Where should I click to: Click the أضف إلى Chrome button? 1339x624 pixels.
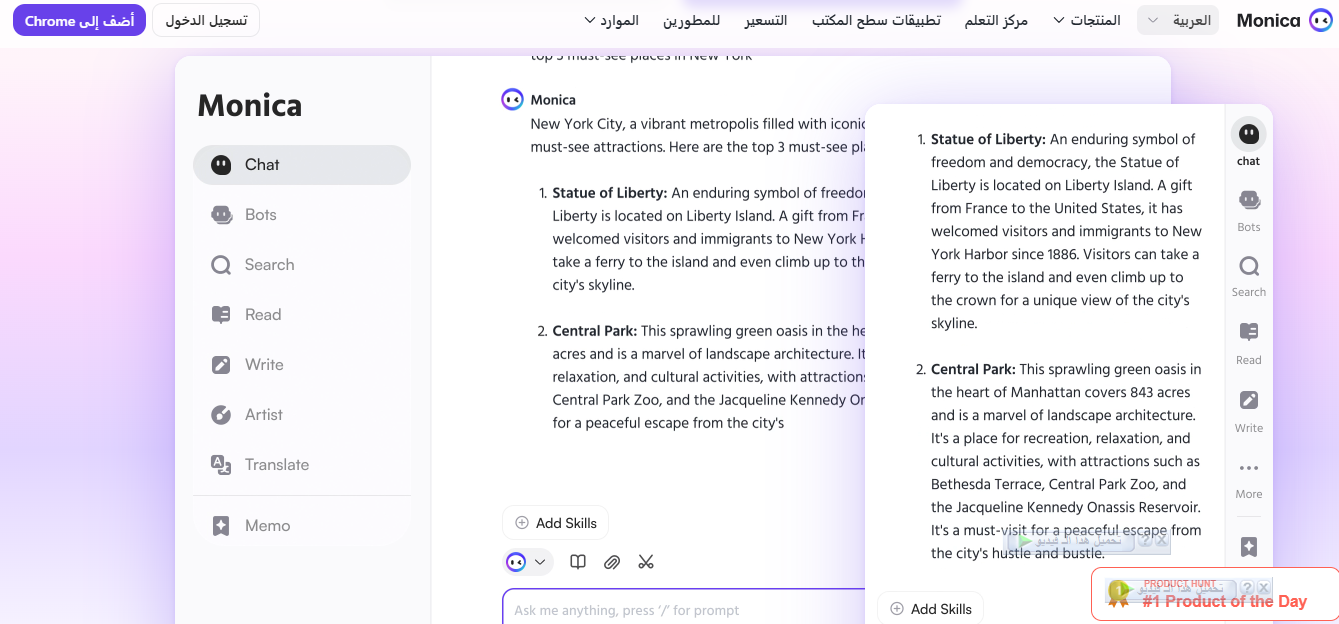[79, 20]
